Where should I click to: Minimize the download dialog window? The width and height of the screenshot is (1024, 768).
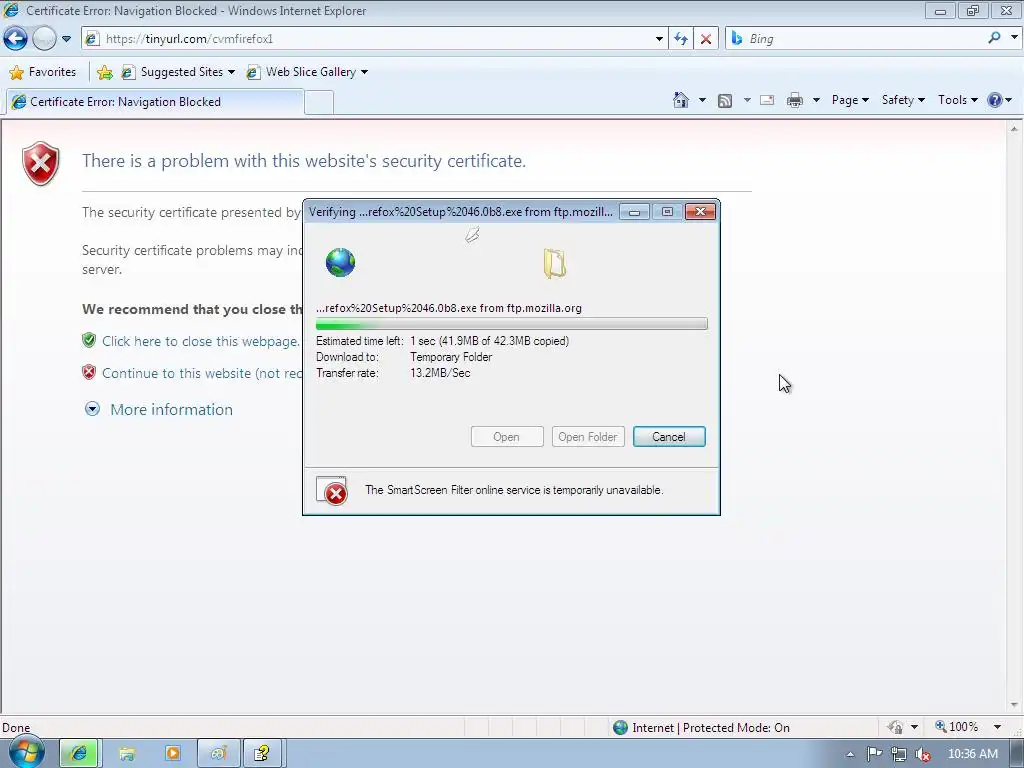634,212
